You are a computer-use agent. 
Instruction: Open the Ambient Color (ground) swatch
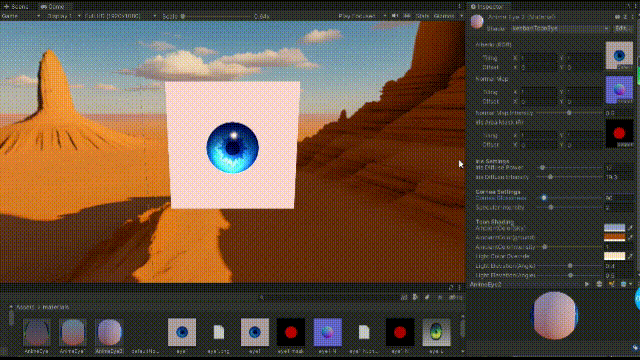point(615,237)
